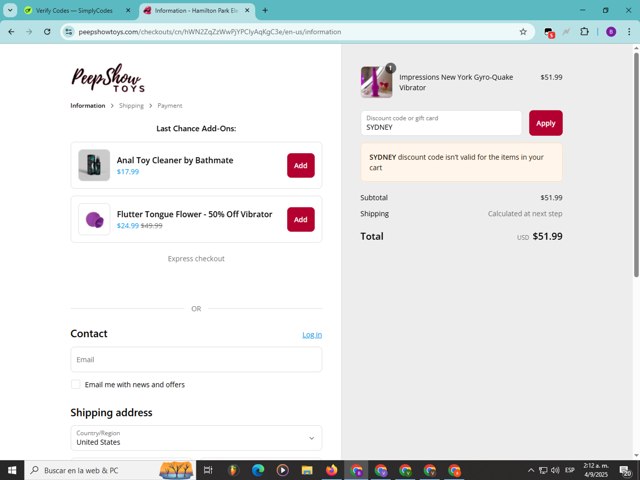Switch to the Verify Codes SimplyCodes tab
640x480 pixels.
pos(73,11)
